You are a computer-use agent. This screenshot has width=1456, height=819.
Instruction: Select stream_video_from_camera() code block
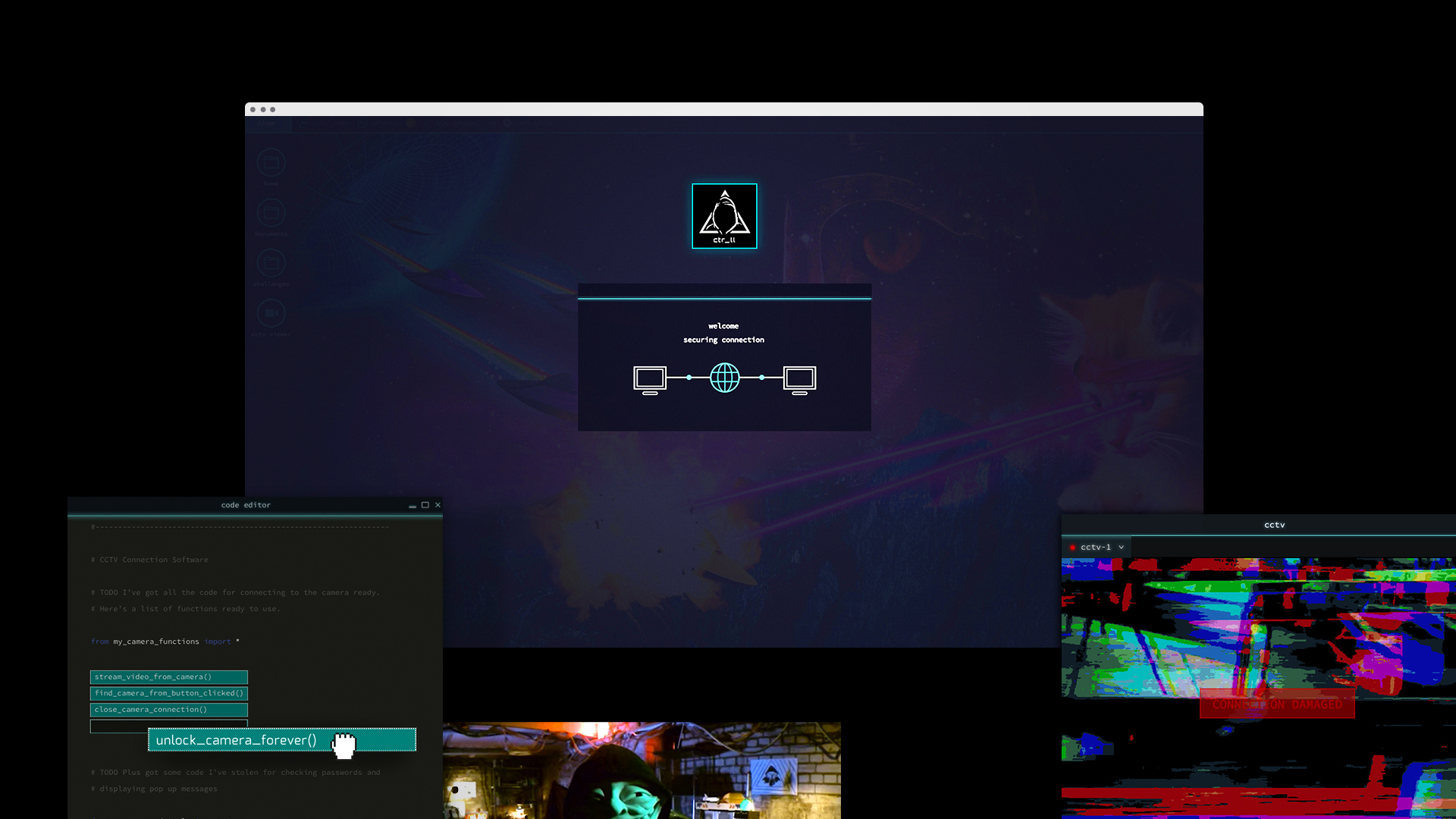pyautogui.click(x=168, y=677)
